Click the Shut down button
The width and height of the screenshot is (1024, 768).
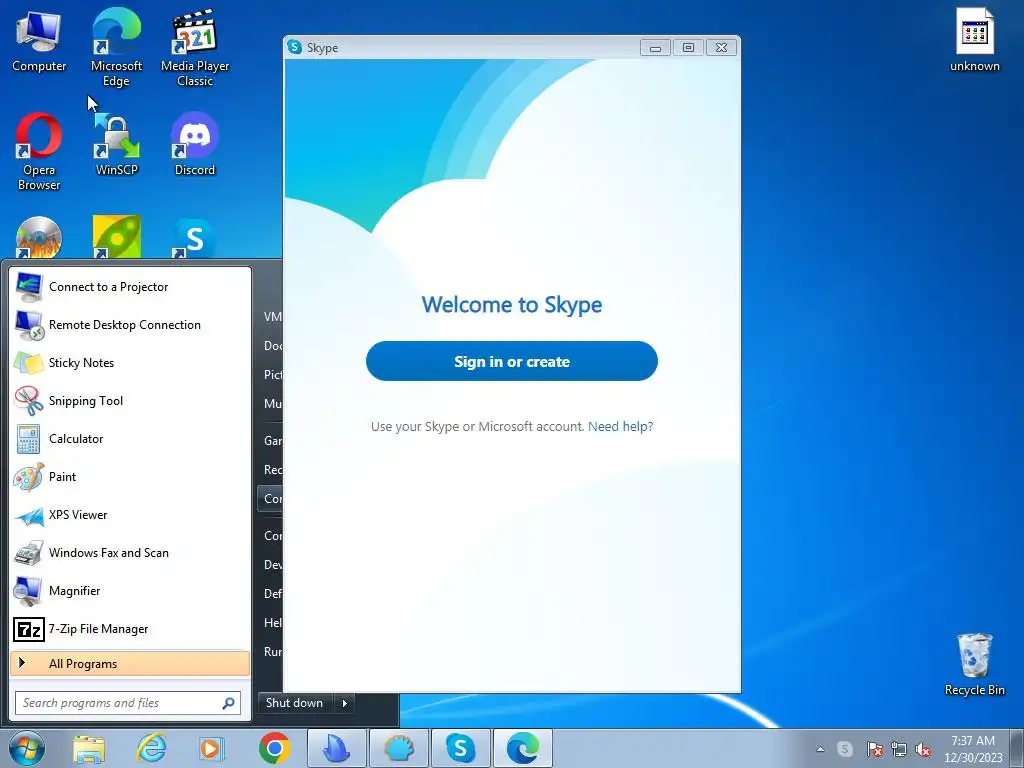coord(295,703)
